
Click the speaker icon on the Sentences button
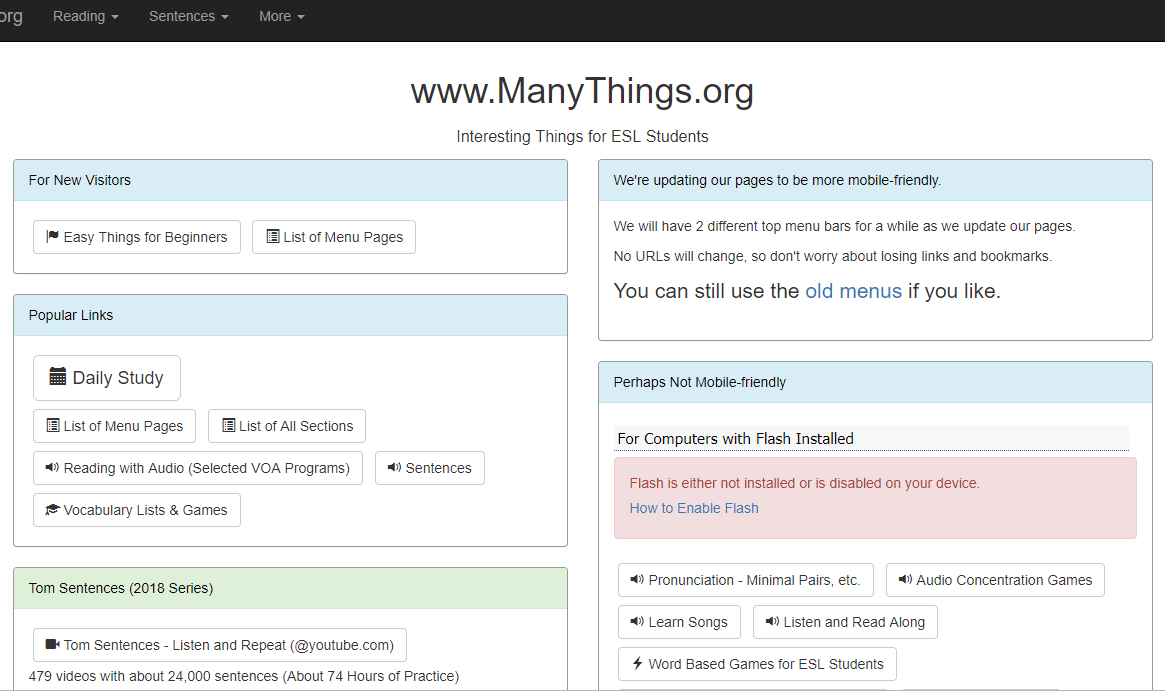[x=395, y=467]
